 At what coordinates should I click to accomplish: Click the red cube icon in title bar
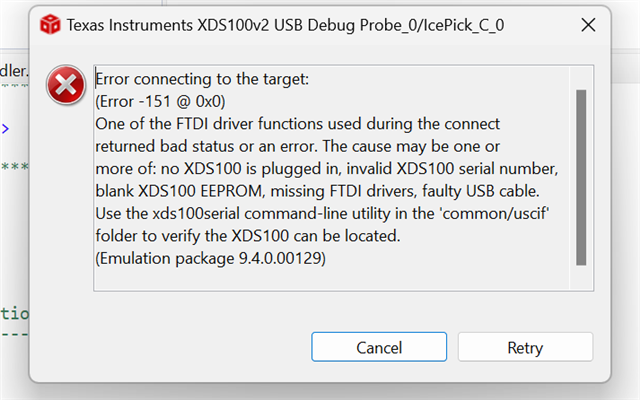coord(50,24)
